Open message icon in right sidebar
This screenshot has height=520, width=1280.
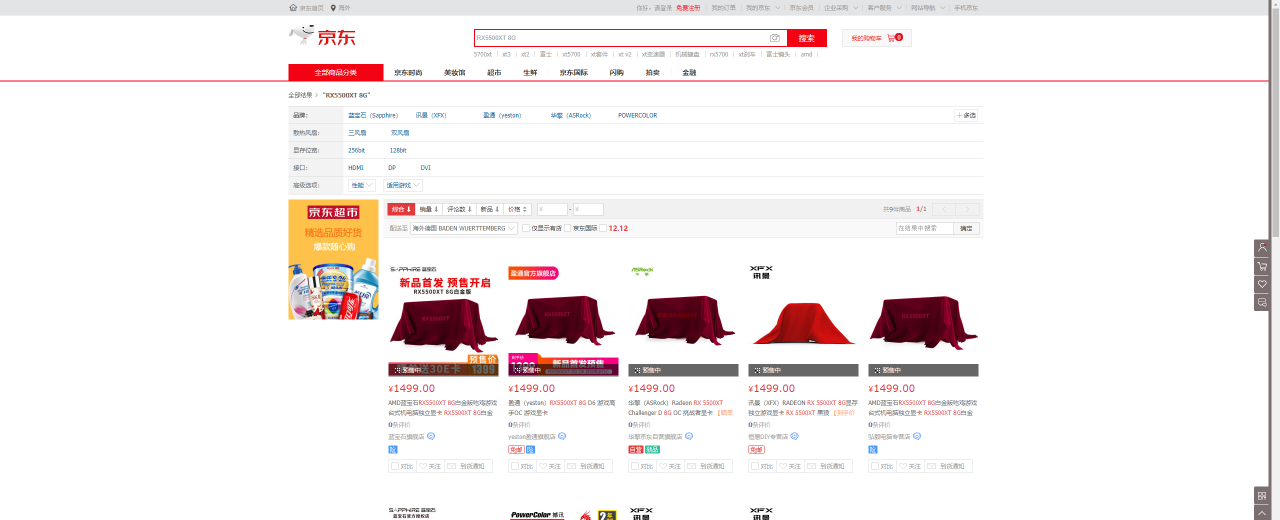pyautogui.click(x=1262, y=302)
